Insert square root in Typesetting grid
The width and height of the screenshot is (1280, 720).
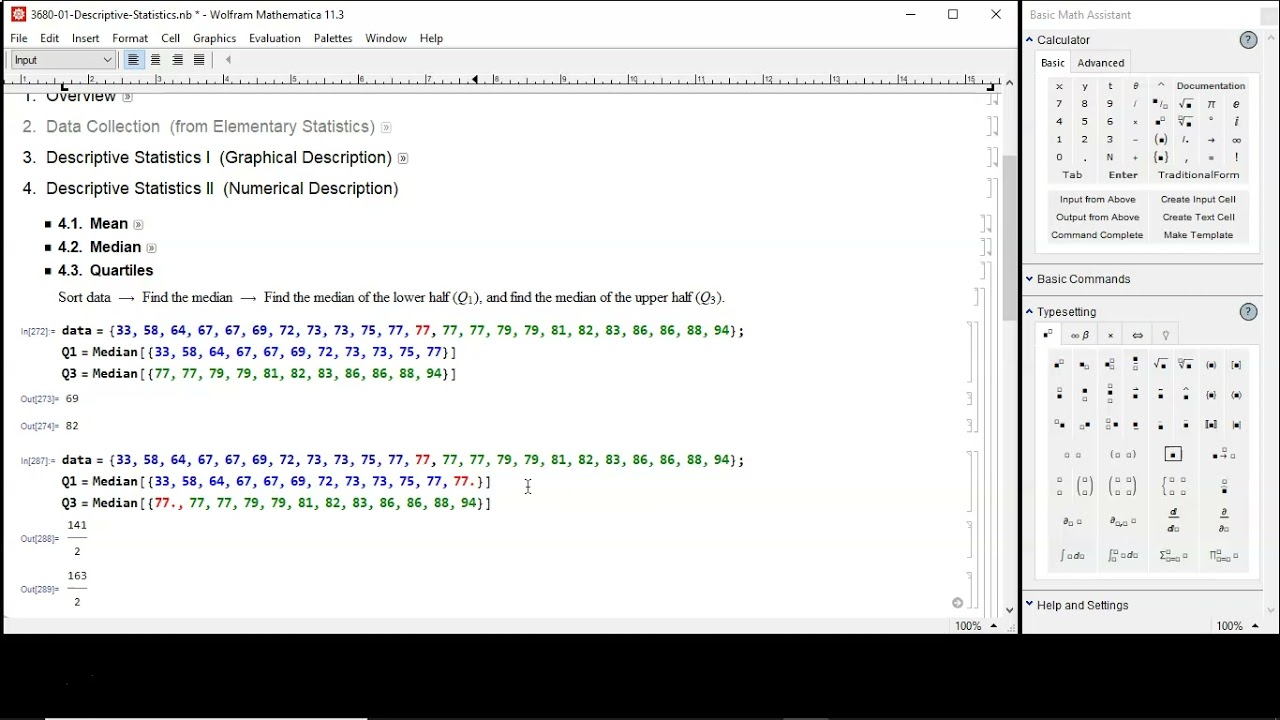[x=1160, y=365]
